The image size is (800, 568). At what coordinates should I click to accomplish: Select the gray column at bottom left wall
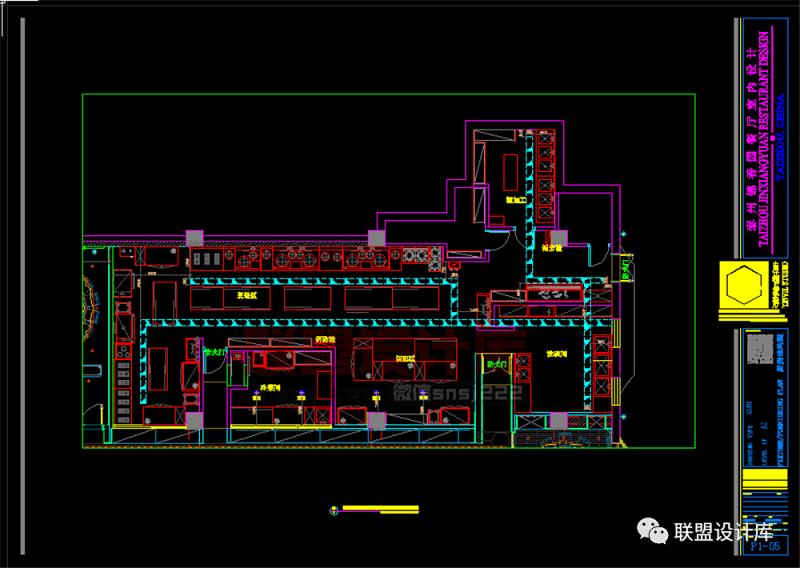point(195,420)
